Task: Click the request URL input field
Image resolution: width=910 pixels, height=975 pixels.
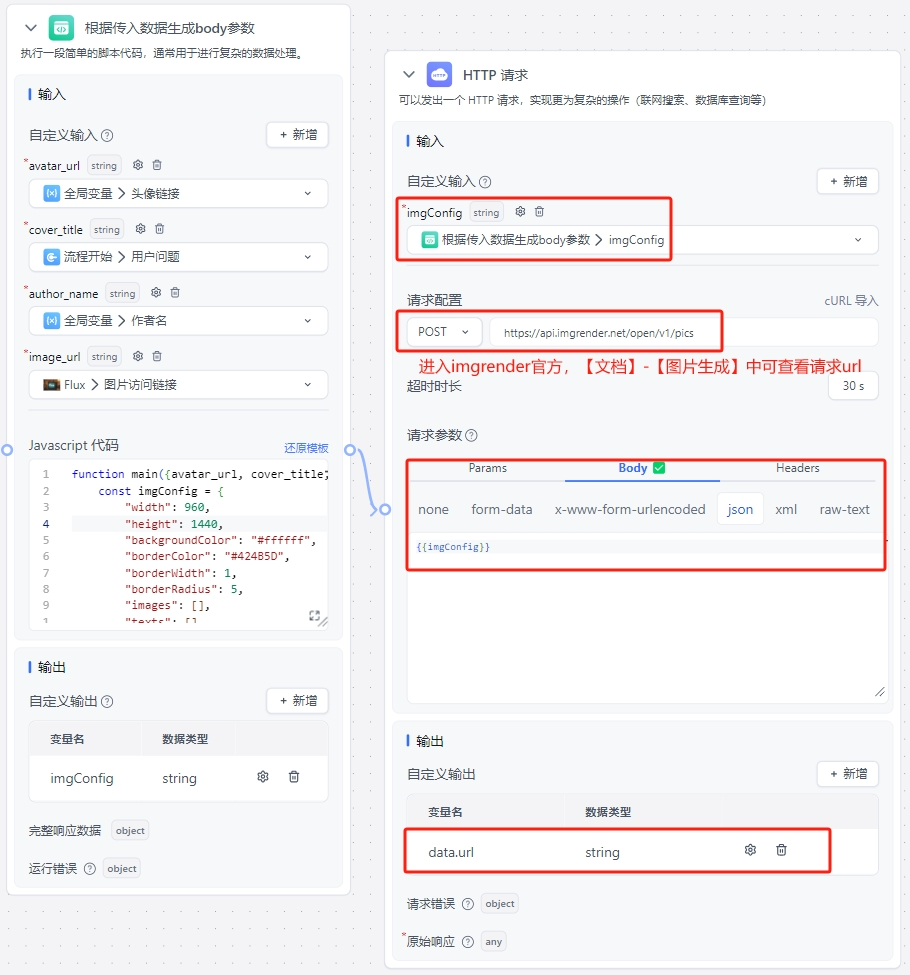Action: 684,333
